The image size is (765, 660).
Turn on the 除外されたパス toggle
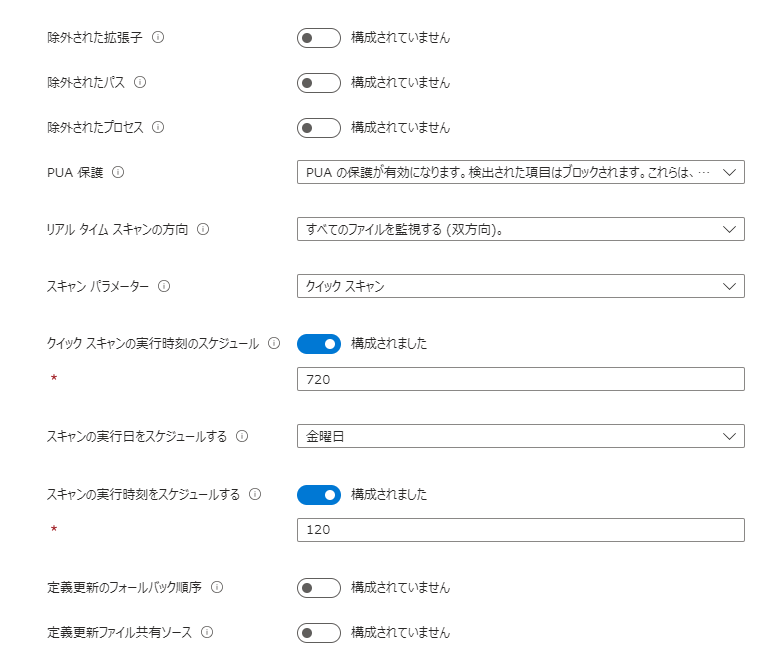pos(319,83)
